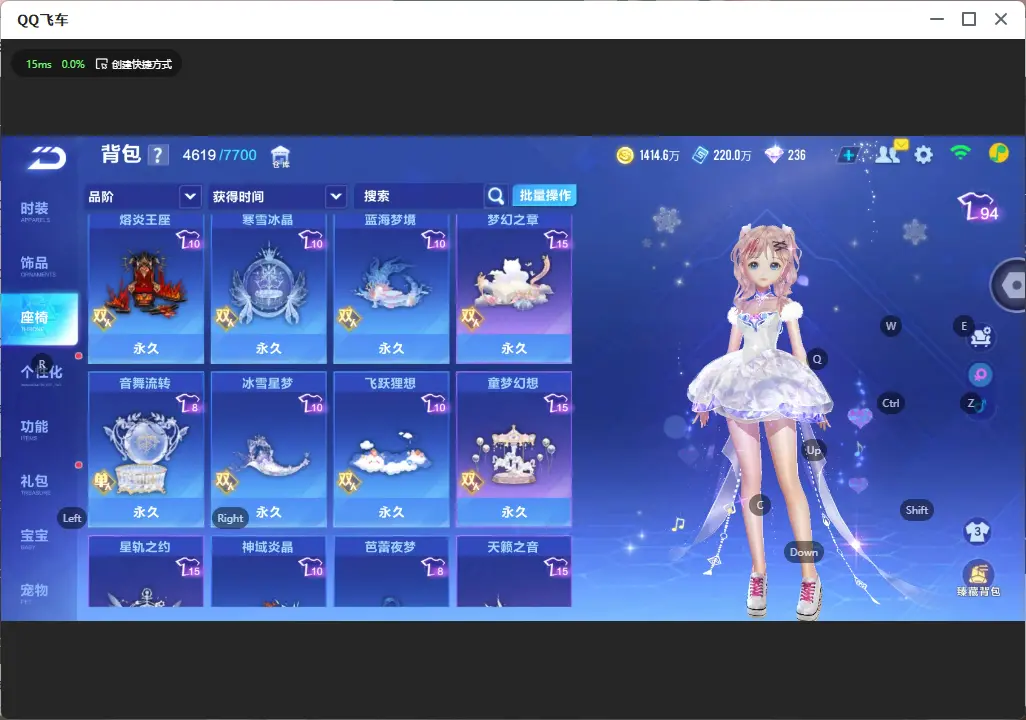
Task: Click the C key overlay
Action: pyautogui.click(x=760, y=505)
